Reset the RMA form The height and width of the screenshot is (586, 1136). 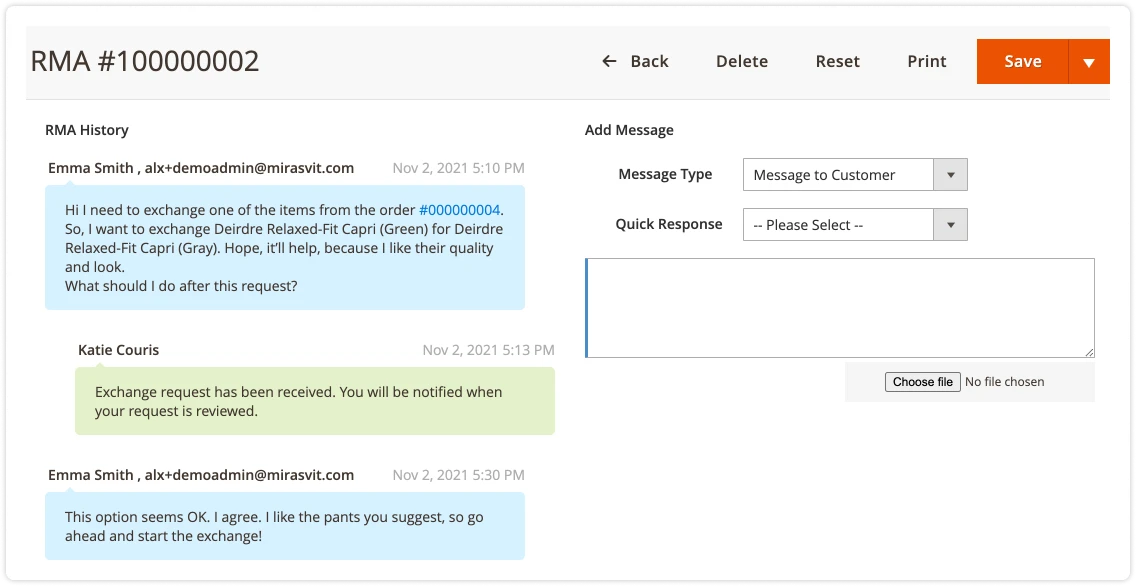tap(837, 61)
